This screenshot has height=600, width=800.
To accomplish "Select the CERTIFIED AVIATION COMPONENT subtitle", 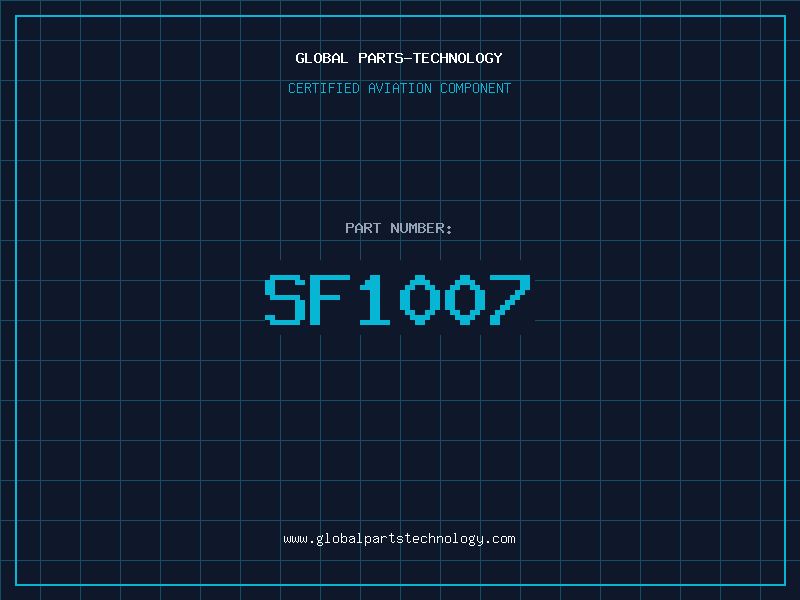I will 399,88.
